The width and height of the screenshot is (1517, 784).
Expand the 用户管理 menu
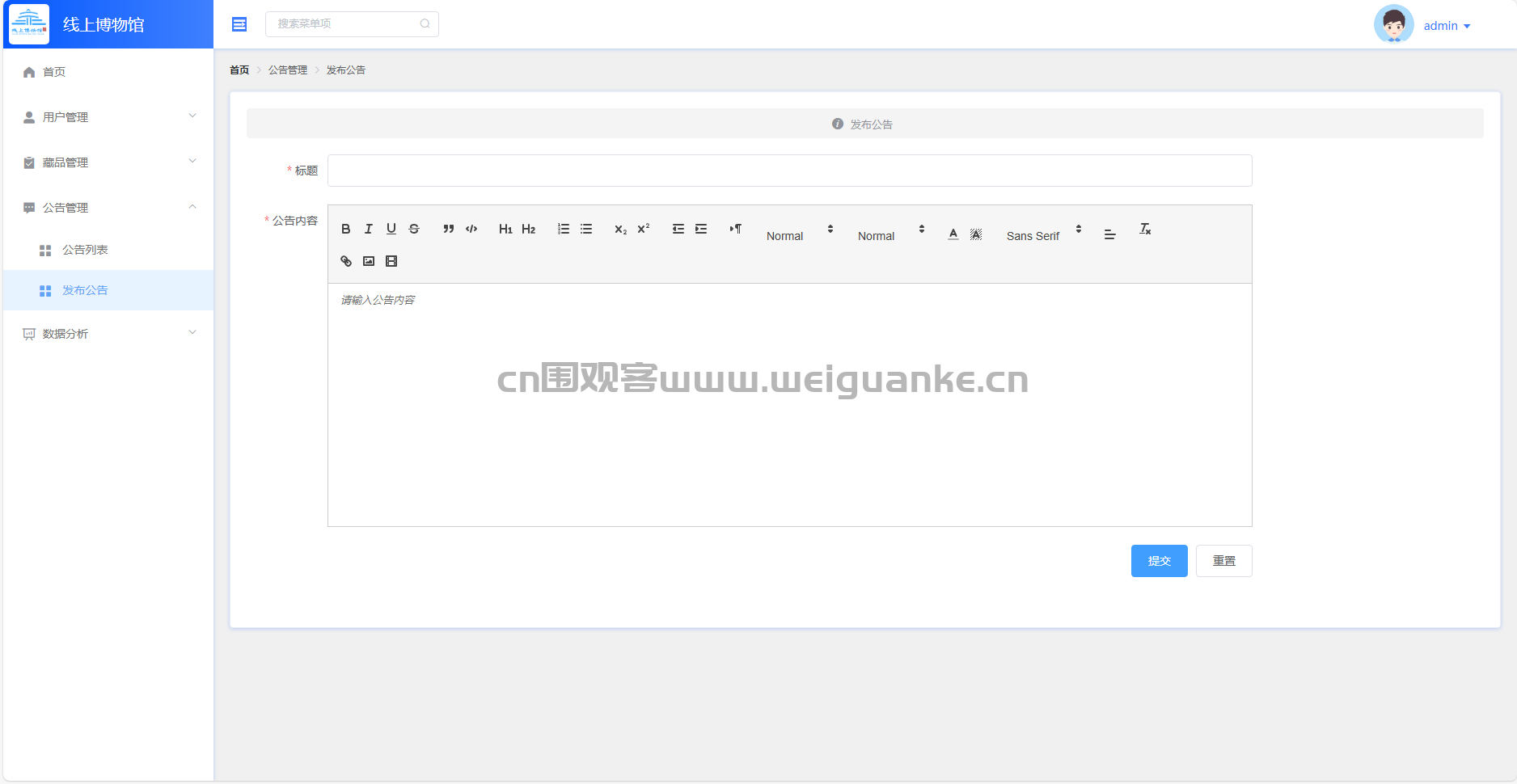[108, 117]
